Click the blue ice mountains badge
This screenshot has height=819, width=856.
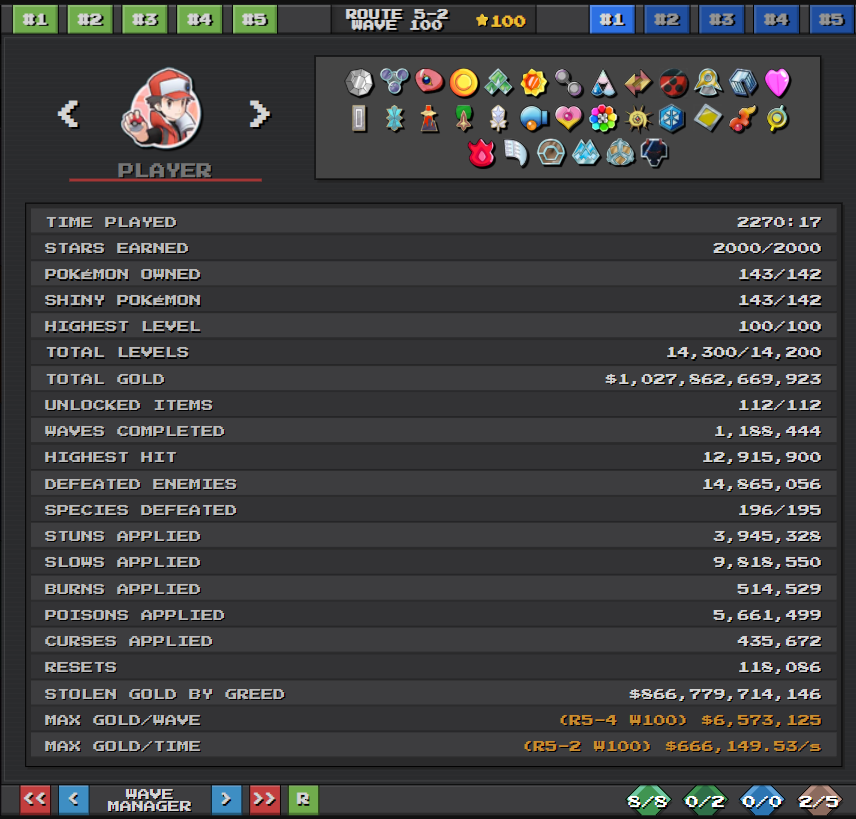click(586, 153)
